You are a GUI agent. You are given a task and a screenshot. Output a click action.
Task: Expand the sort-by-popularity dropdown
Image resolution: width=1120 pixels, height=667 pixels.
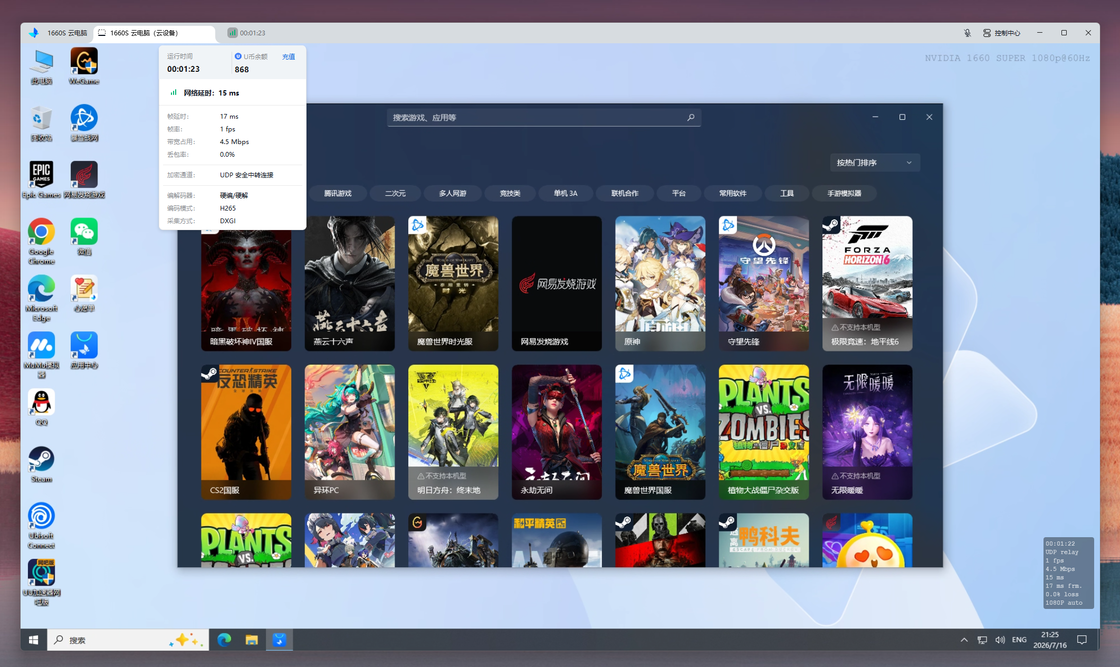tap(875, 163)
